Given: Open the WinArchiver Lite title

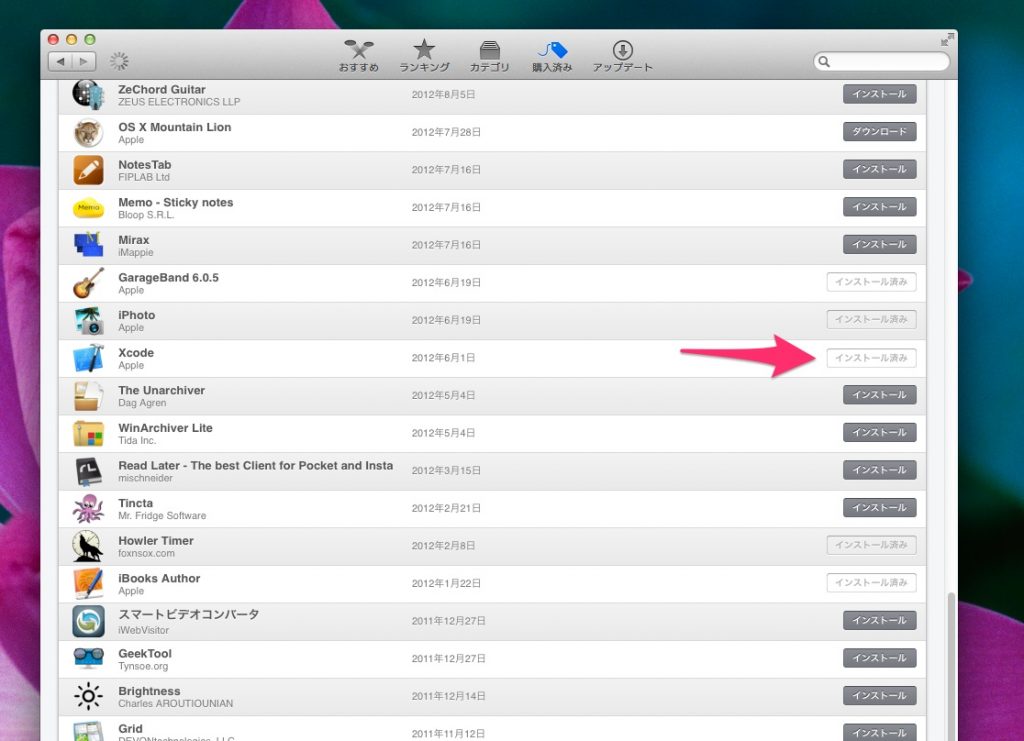Looking at the screenshot, I should [165, 428].
